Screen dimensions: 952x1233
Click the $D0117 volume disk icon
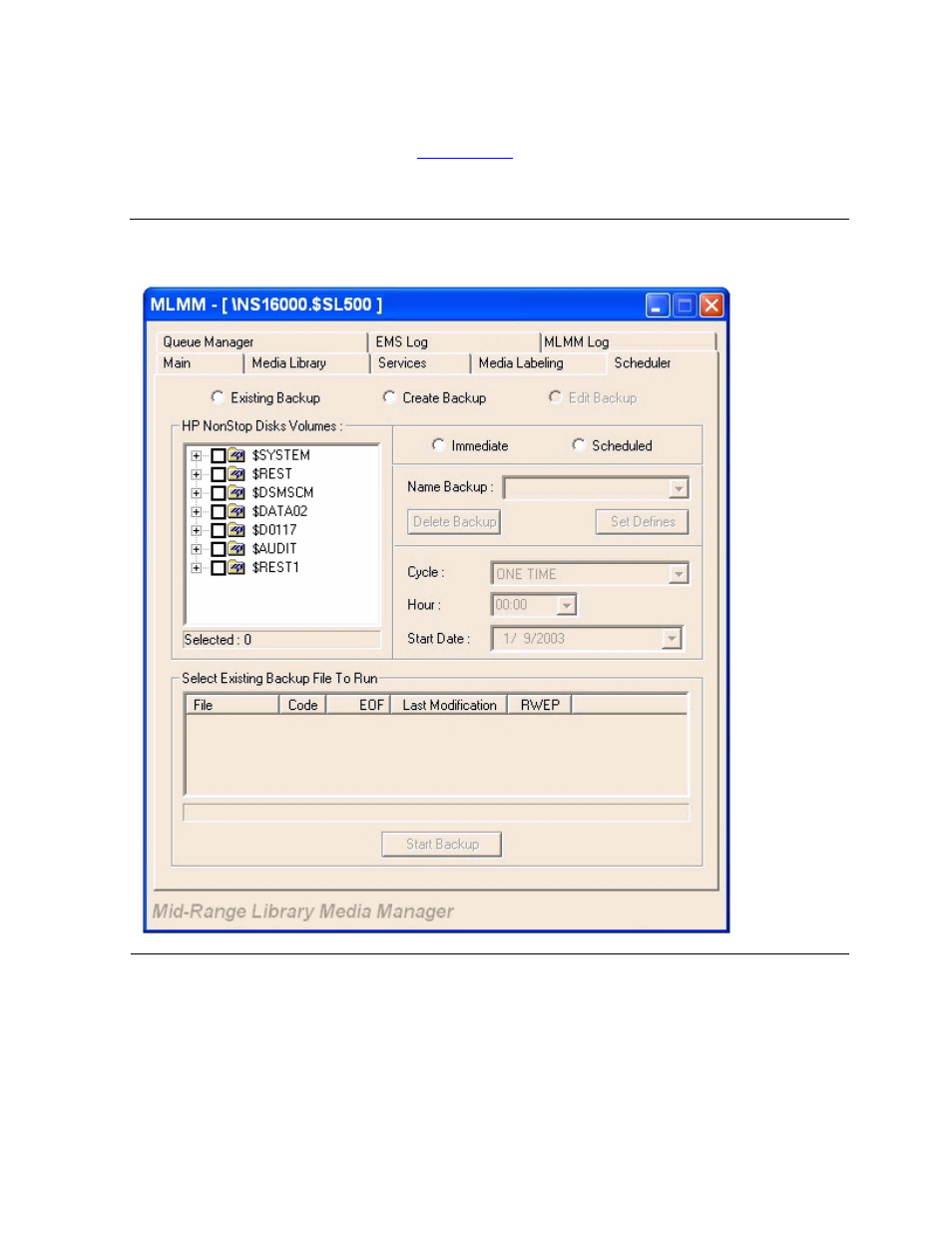(237, 530)
